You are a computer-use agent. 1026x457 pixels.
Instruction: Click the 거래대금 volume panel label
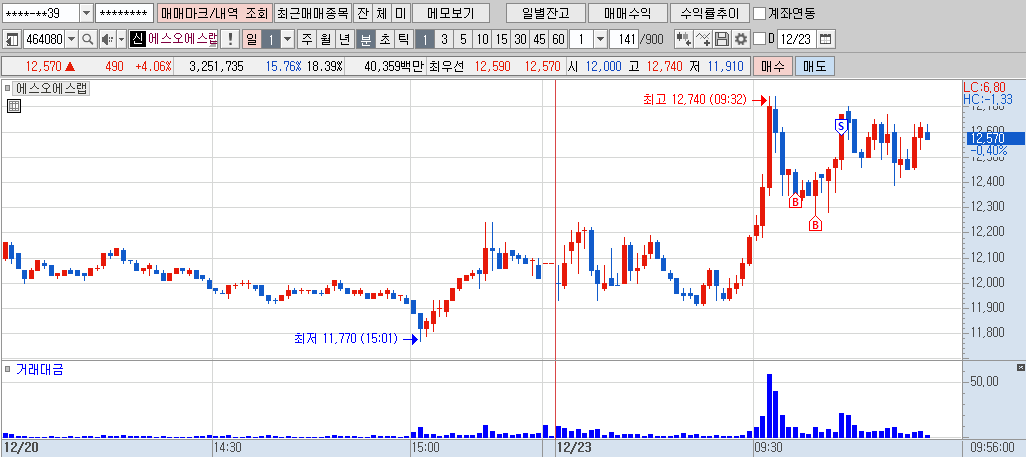coord(39,370)
